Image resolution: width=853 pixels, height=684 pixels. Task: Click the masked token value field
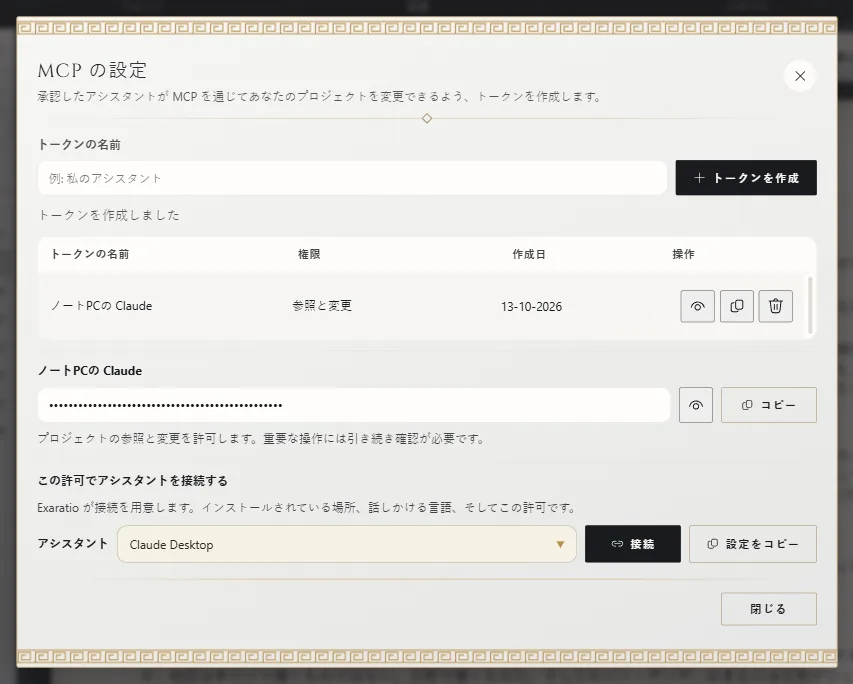coord(354,405)
